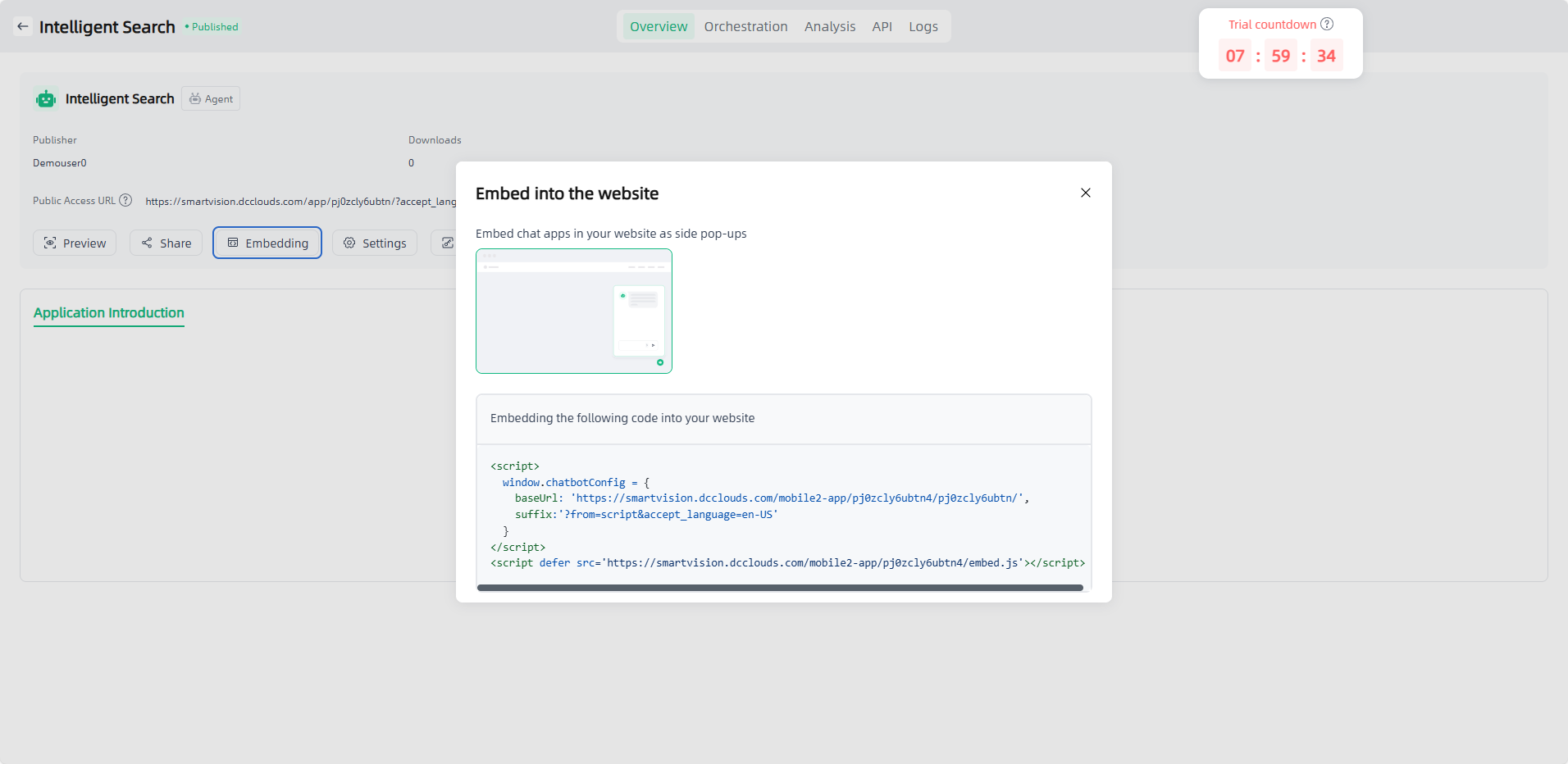This screenshot has width=1568, height=764.
Task: Click the Embedding button
Action: tap(267, 243)
